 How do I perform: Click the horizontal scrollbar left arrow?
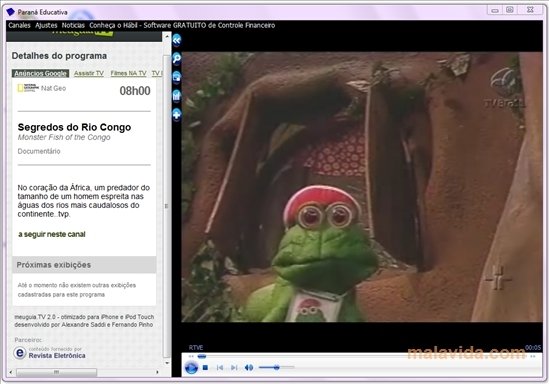tap(11, 372)
